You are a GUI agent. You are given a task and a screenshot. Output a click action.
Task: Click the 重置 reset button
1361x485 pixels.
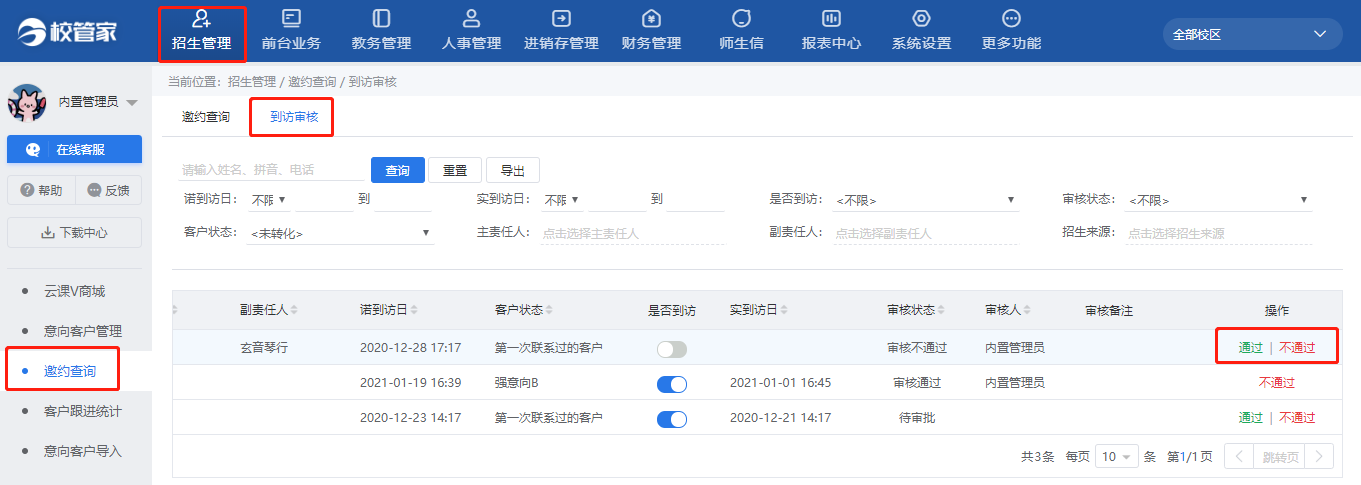(x=455, y=170)
